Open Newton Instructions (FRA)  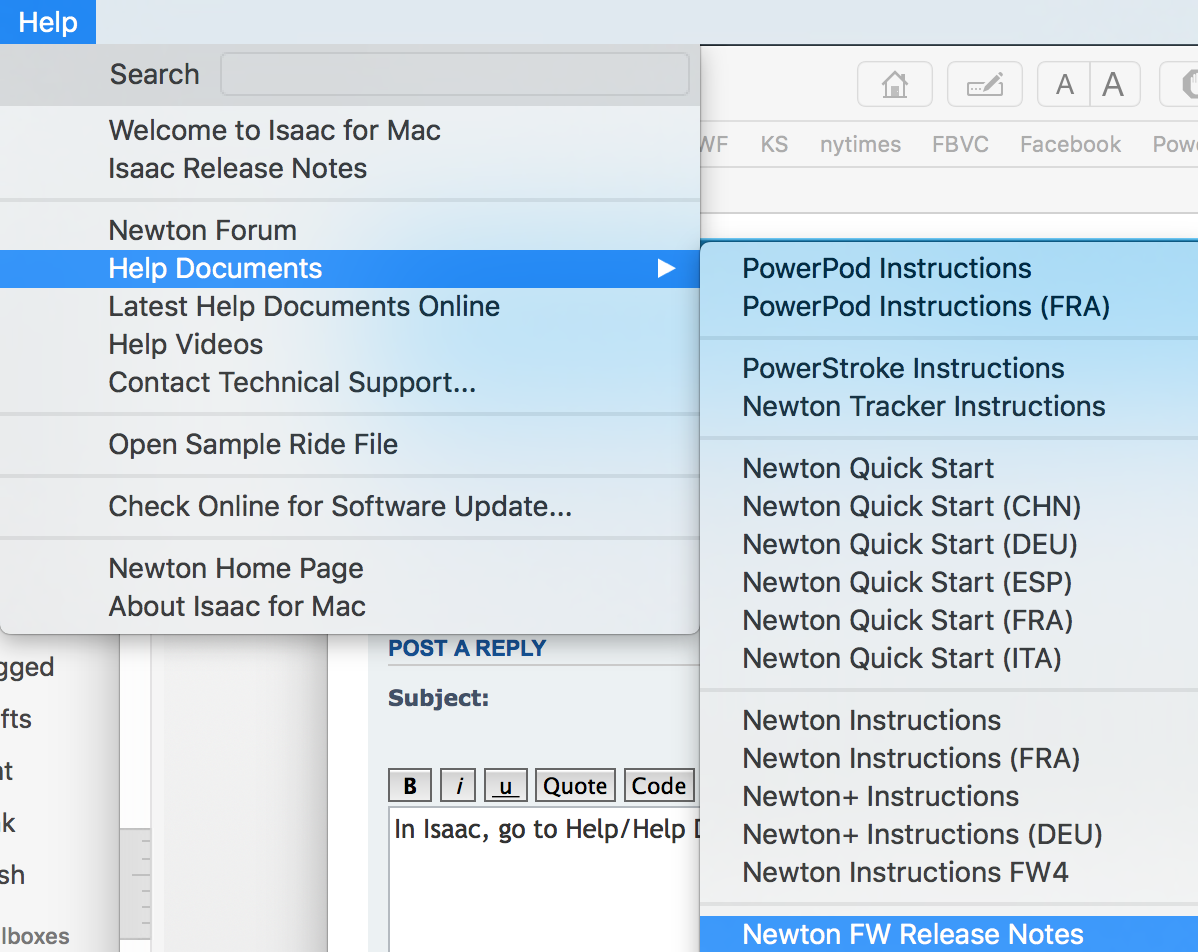pyautogui.click(x=949, y=759)
